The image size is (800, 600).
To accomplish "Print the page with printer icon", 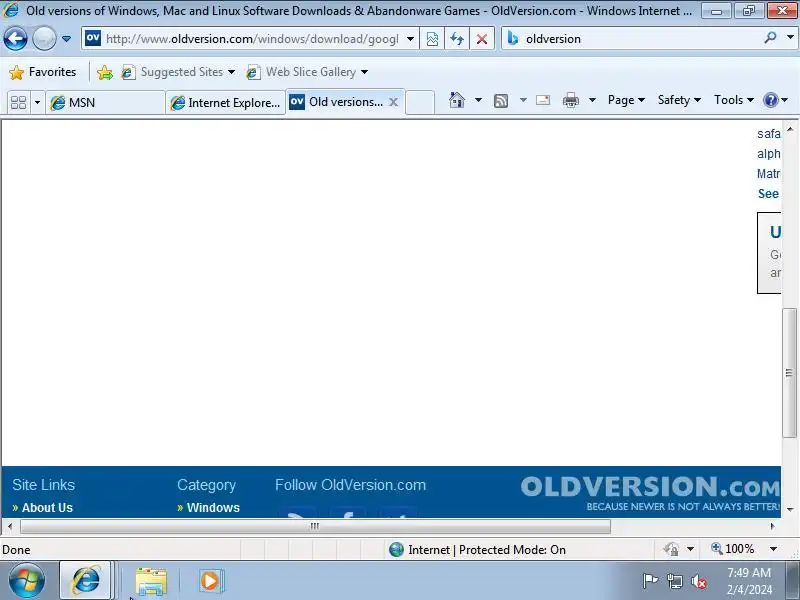I will click(570, 100).
